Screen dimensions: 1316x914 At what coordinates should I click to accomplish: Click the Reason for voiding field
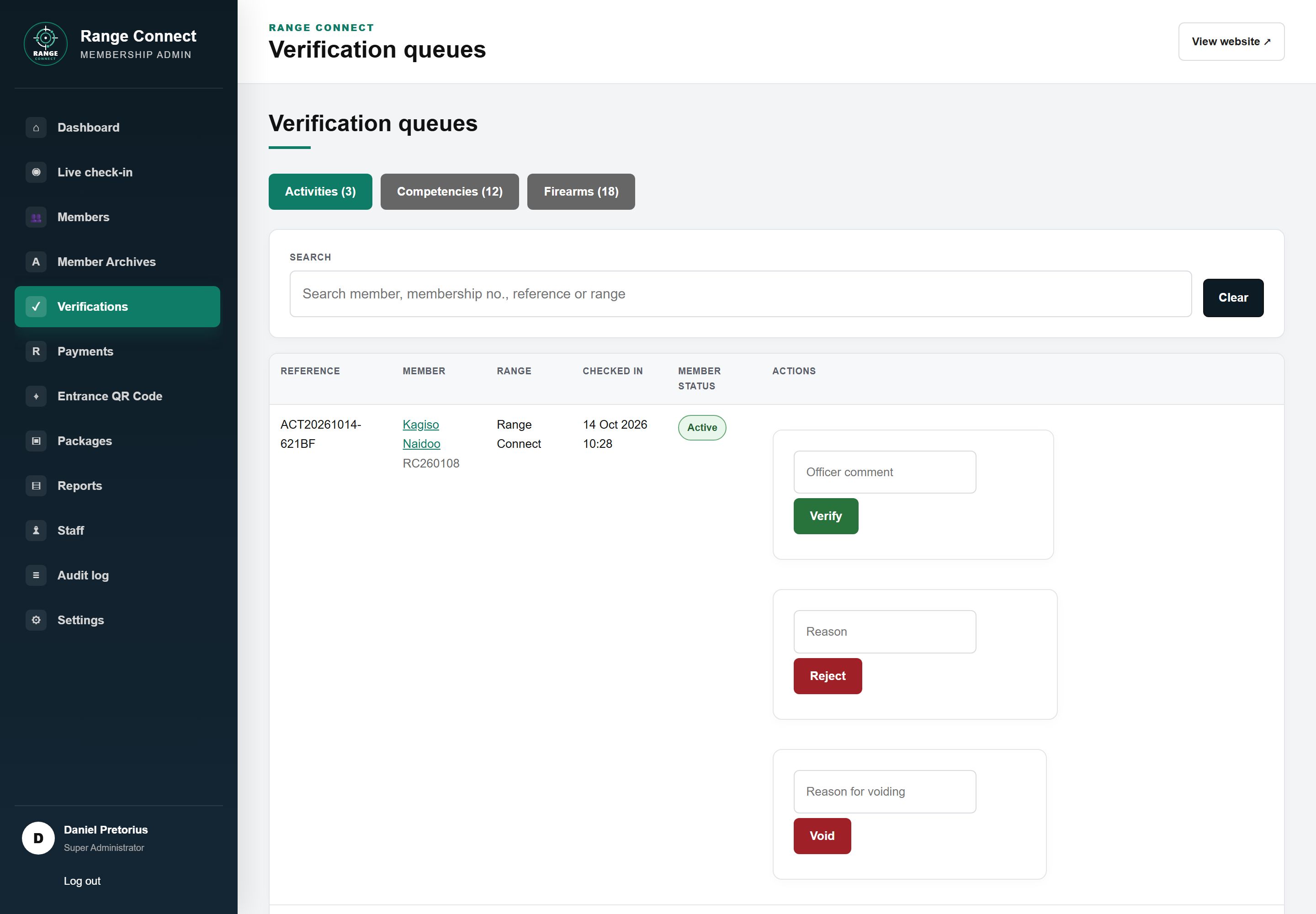click(x=885, y=792)
